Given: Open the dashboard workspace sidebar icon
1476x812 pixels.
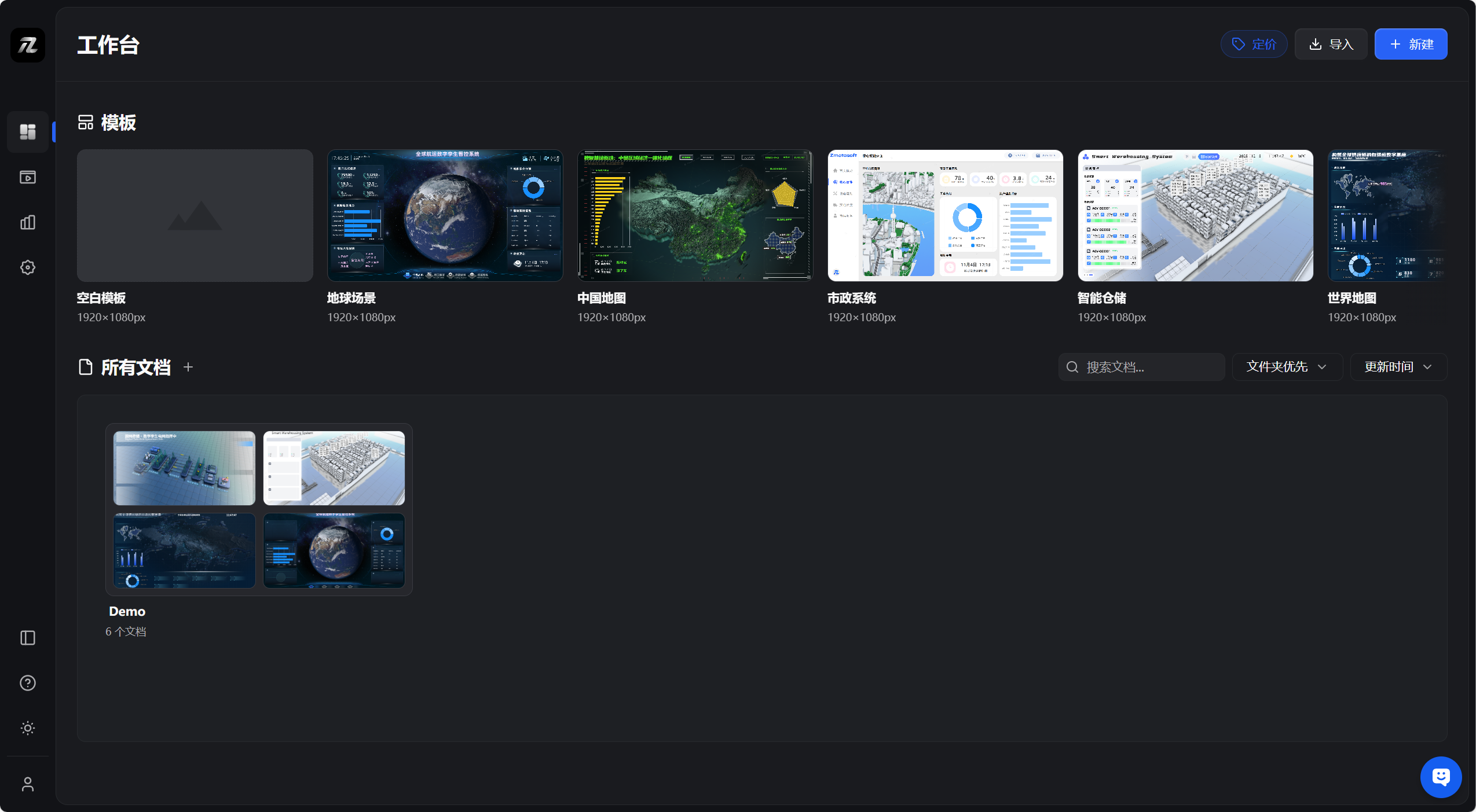Looking at the screenshot, I should pos(28,132).
